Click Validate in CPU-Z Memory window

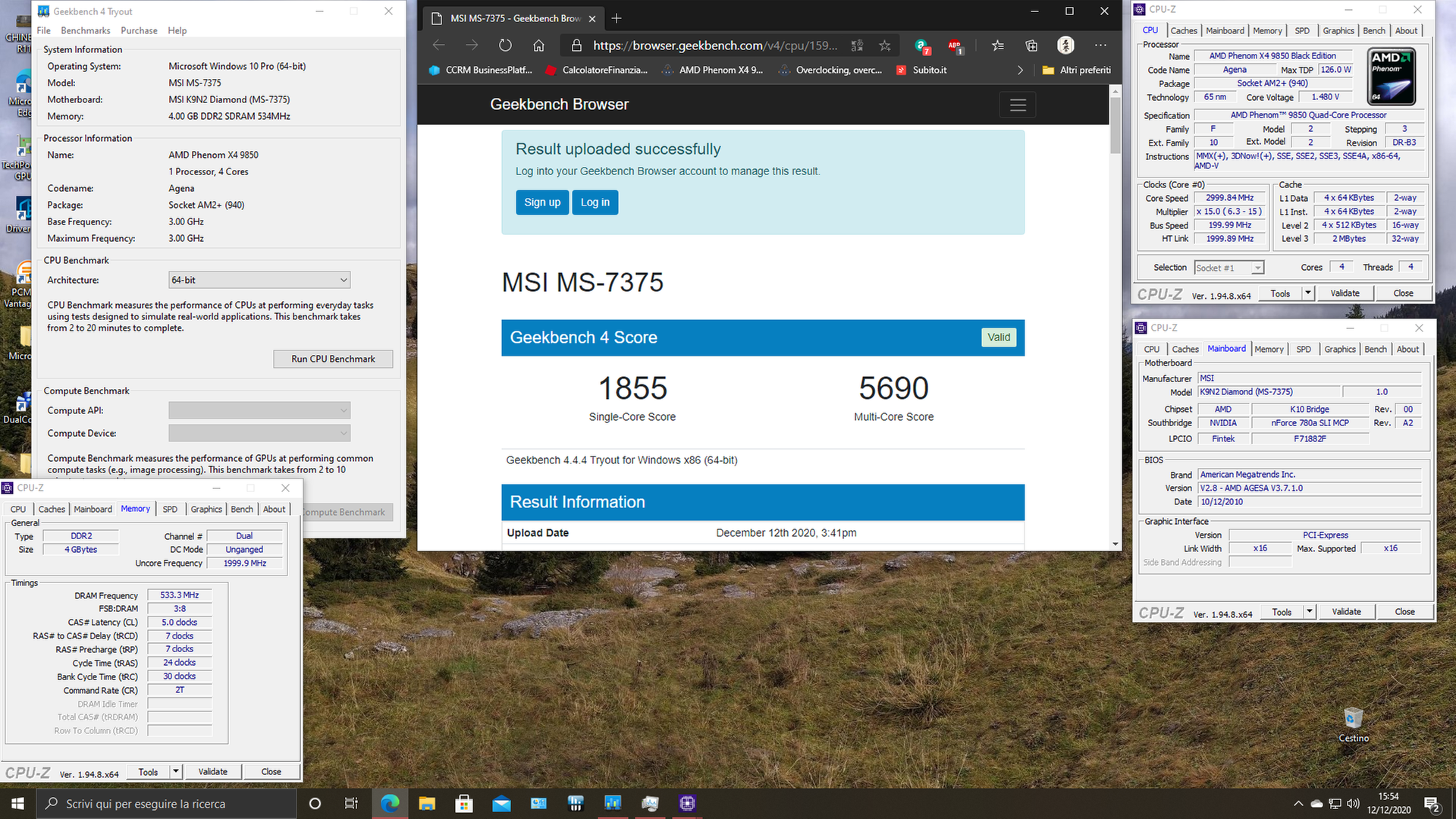click(x=213, y=772)
